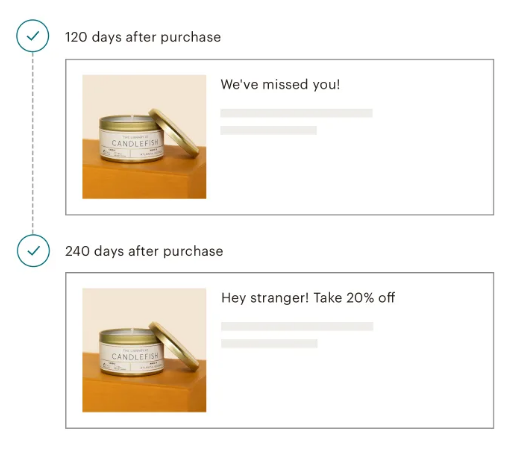The image size is (522, 459).
Task: Select the short gray placeholder line in second email card
Action: [x=269, y=343]
